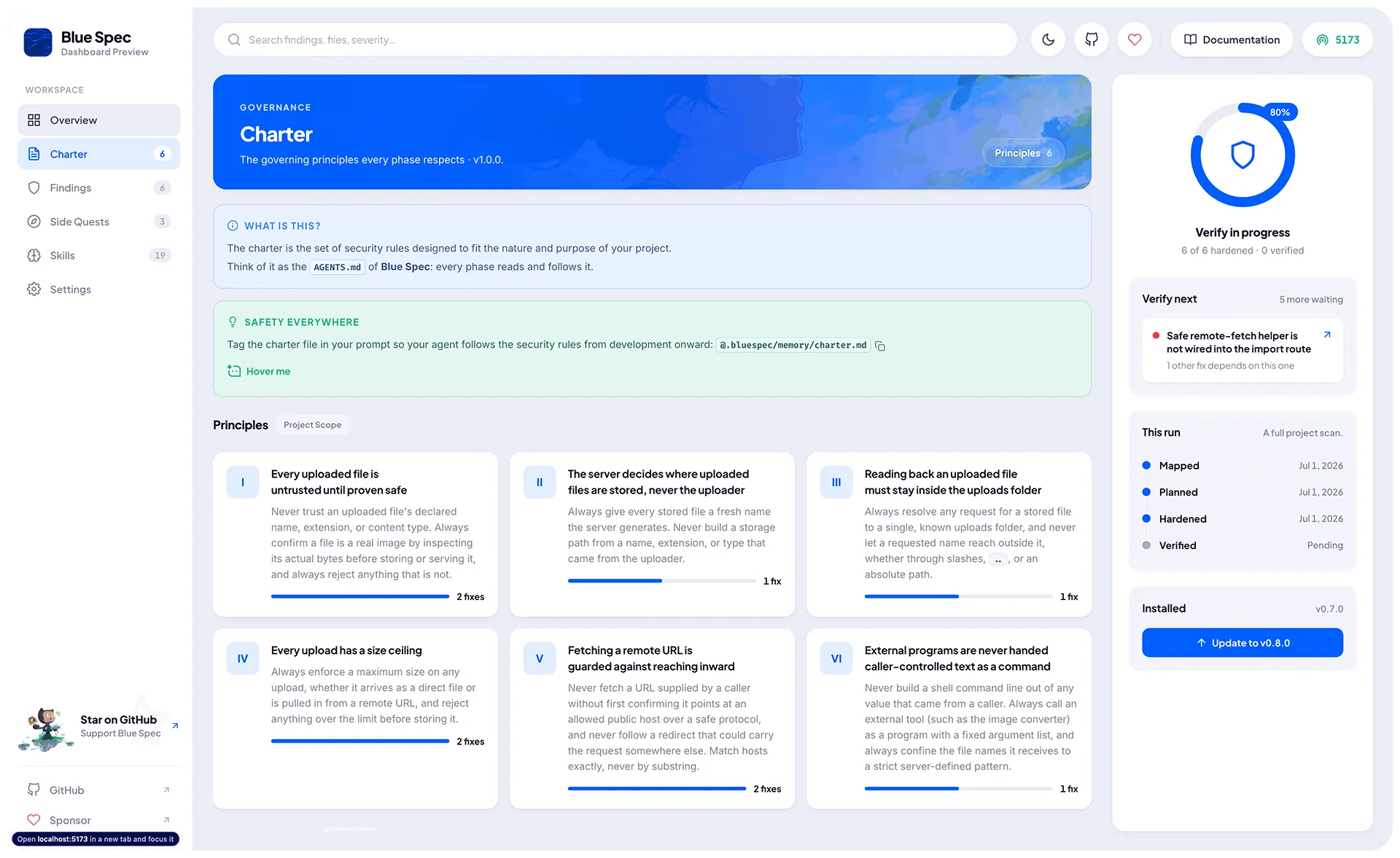This screenshot has width=1400, height=858.
Task: Click the Side Quests compass icon
Action: 34,222
